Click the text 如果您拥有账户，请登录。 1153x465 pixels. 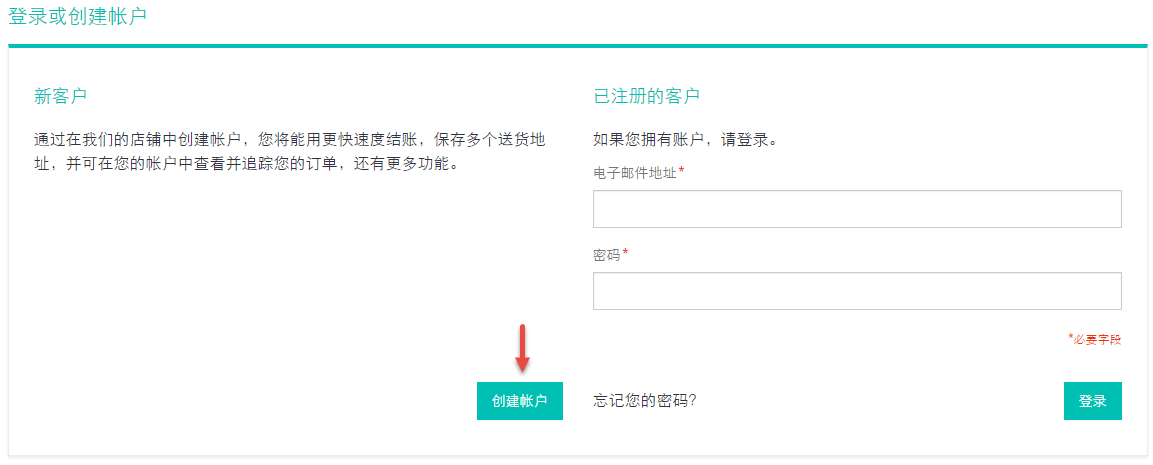(x=685, y=139)
